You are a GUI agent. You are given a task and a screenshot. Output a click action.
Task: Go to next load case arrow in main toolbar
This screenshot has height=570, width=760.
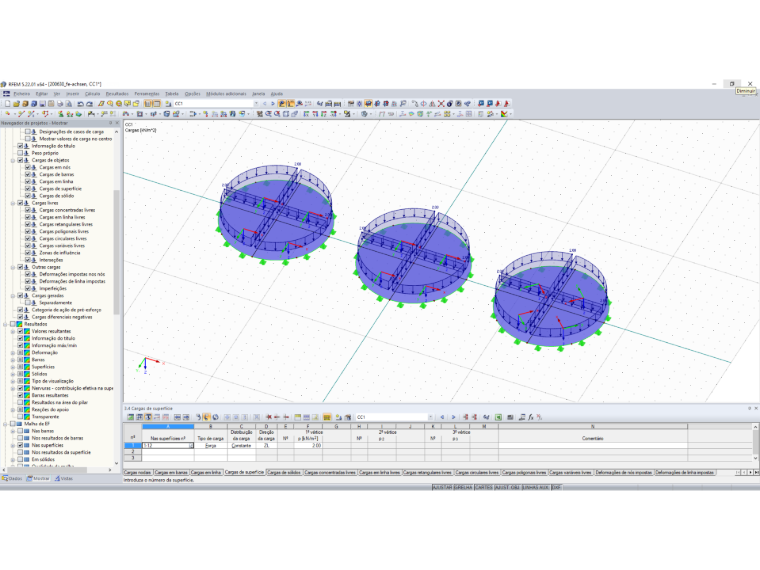273,104
